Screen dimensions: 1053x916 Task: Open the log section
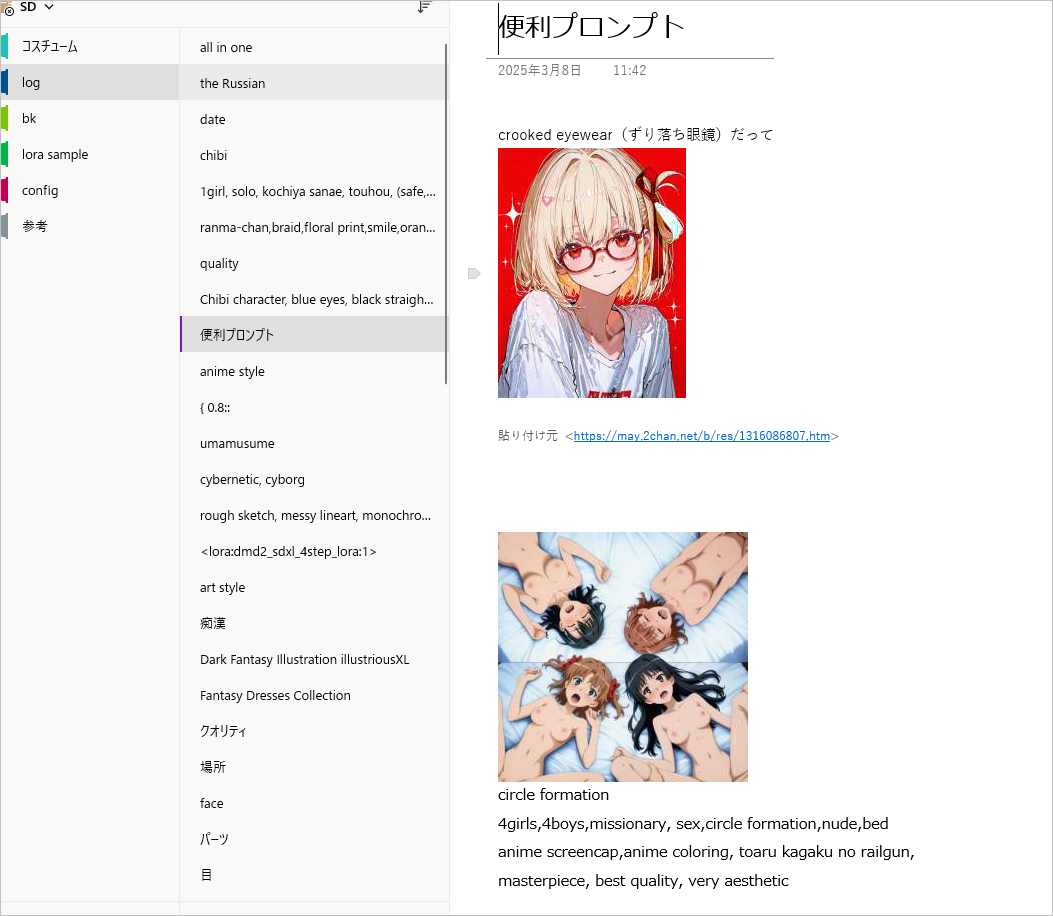(31, 83)
